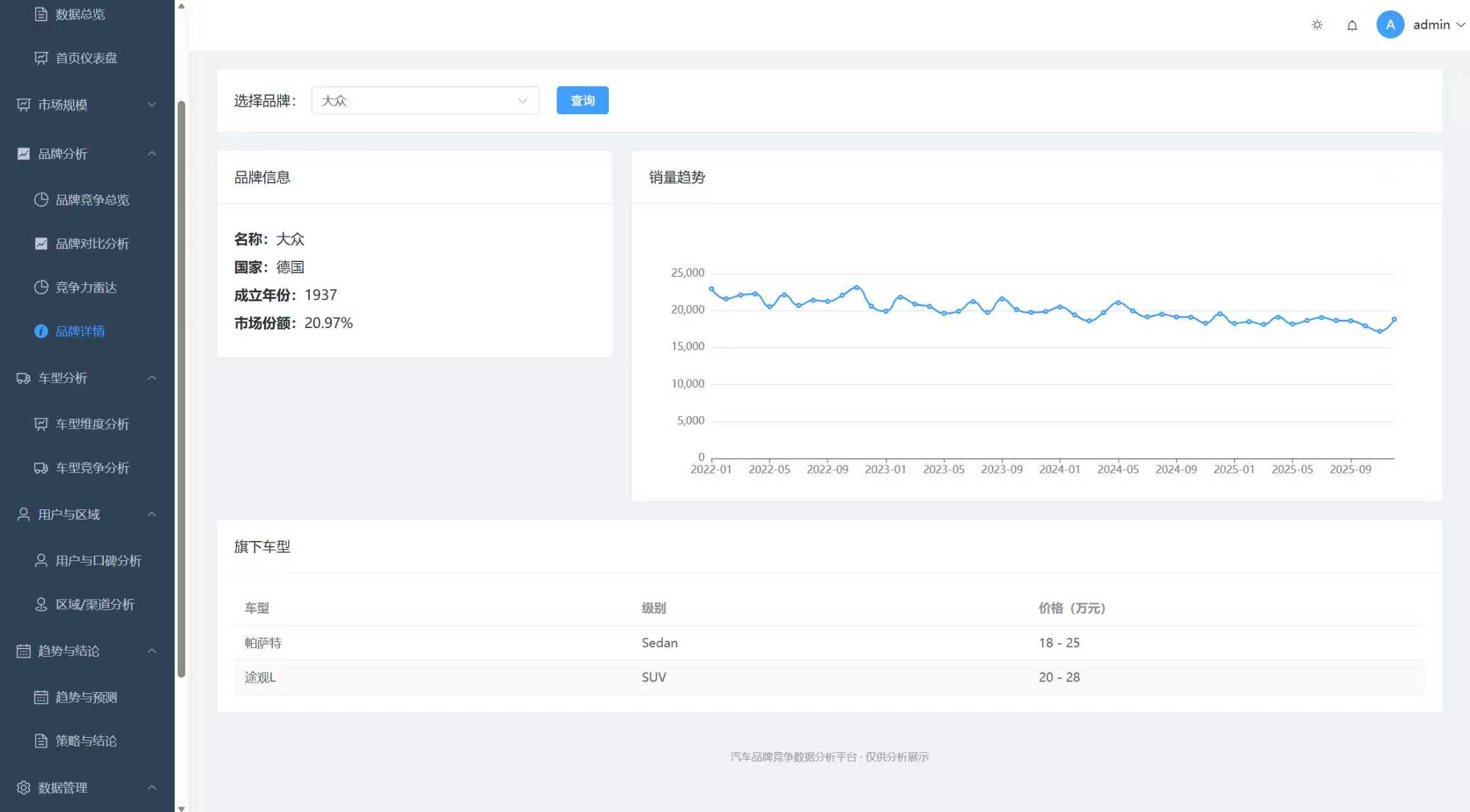Click the 2024-01 x-axis label
Screen dimensions: 1470x812
[1059, 469]
